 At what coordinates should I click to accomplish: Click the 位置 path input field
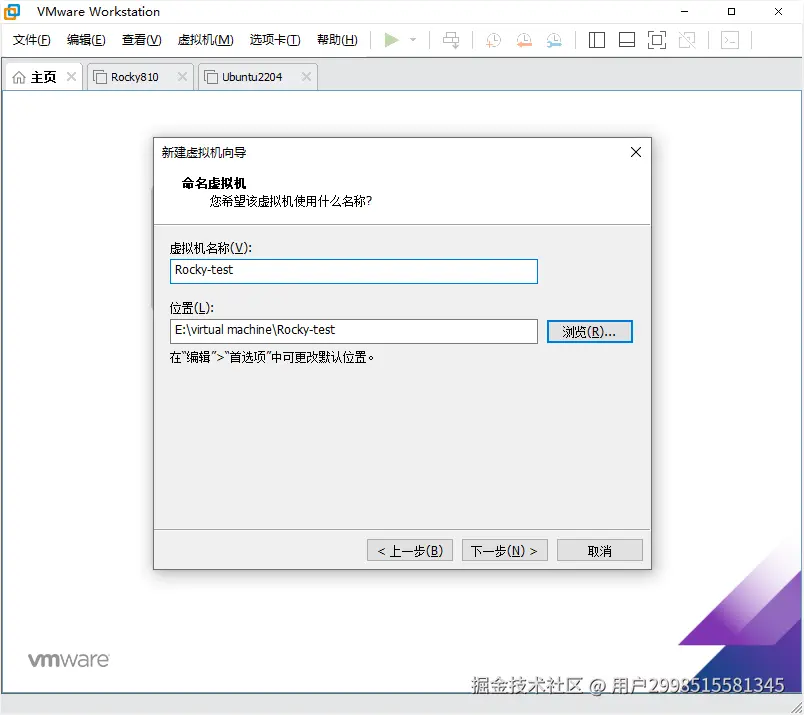coord(354,331)
